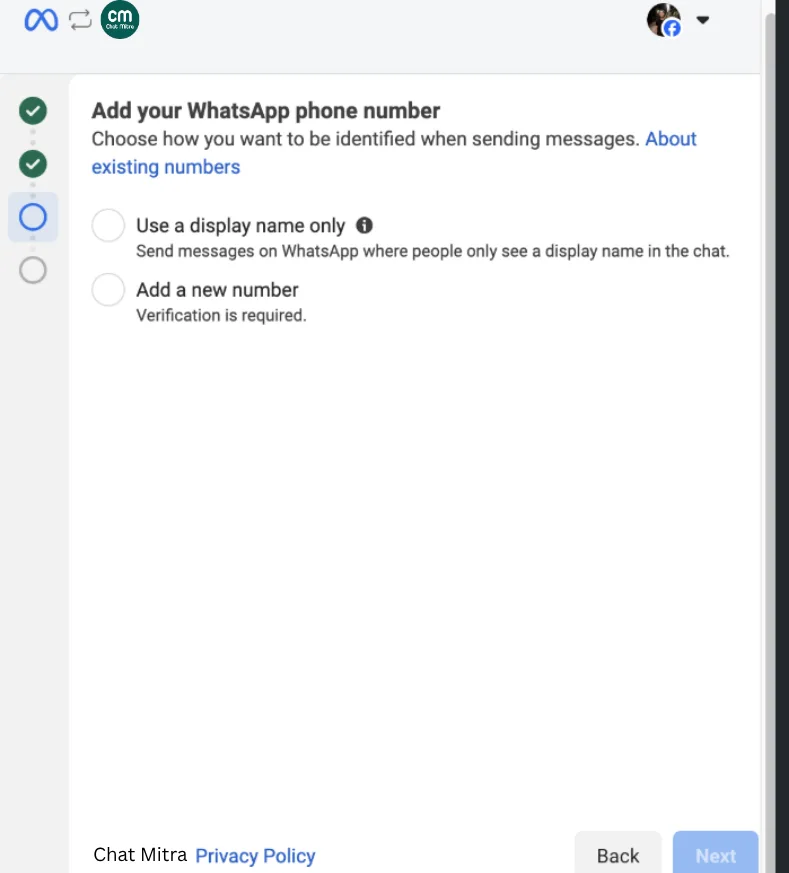Click 'Verification is required.' text

pyautogui.click(x=221, y=316)
